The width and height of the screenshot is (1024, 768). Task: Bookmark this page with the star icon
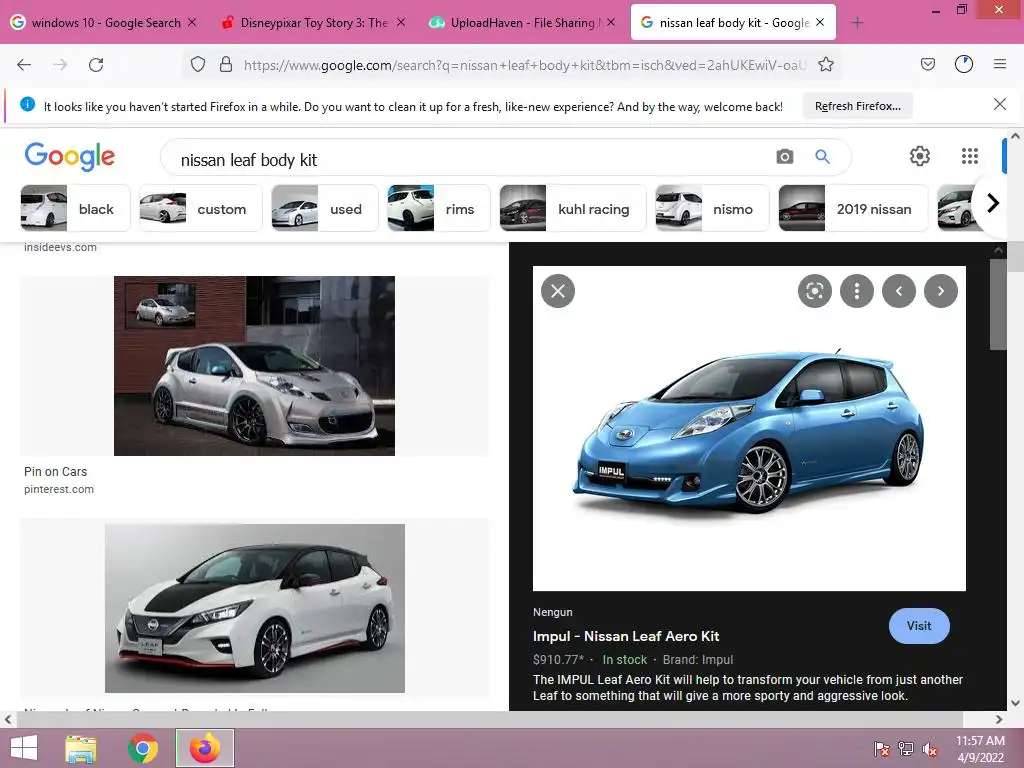pyautogui.click(x=825, y=64)
